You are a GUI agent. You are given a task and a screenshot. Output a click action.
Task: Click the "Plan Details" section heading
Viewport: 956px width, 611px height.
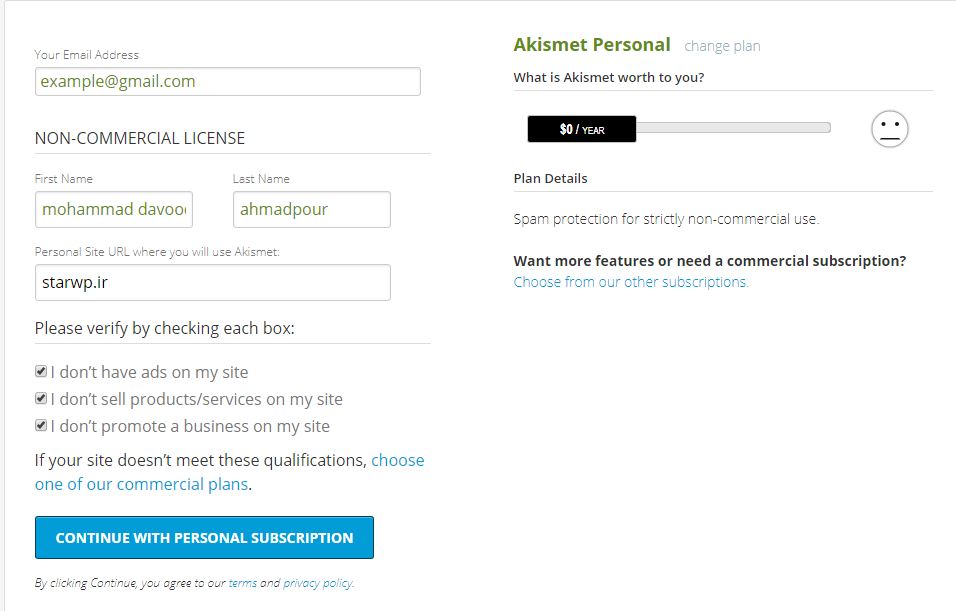550,178
